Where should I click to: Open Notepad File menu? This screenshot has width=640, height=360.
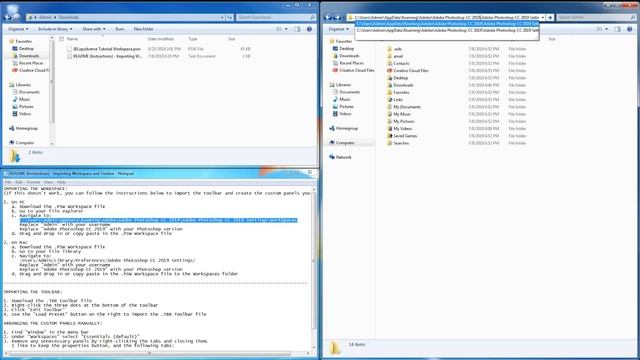click(x=8, y=182)
